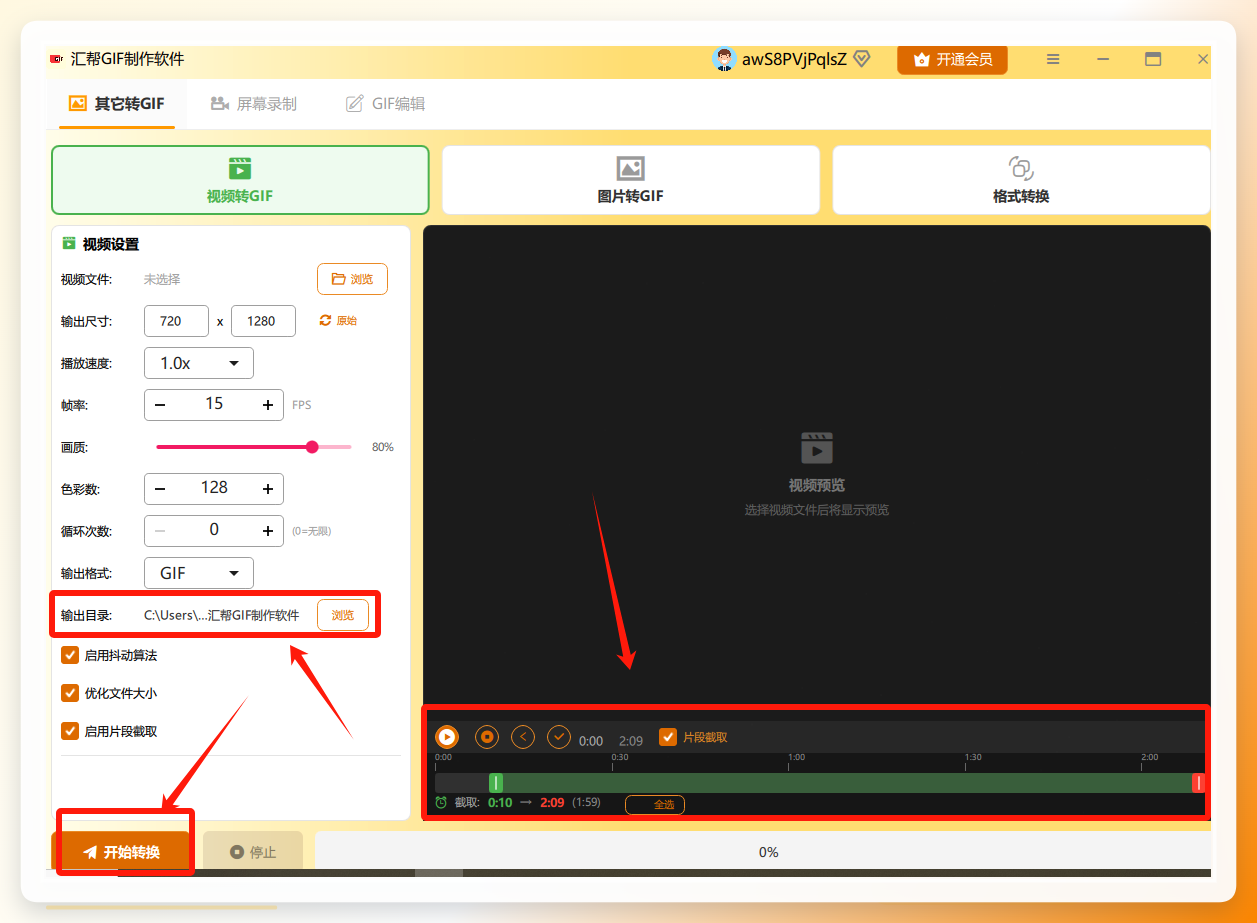Click the user avatar icon
This screenshot has width=1257, height=923.
tap(724, 59)
